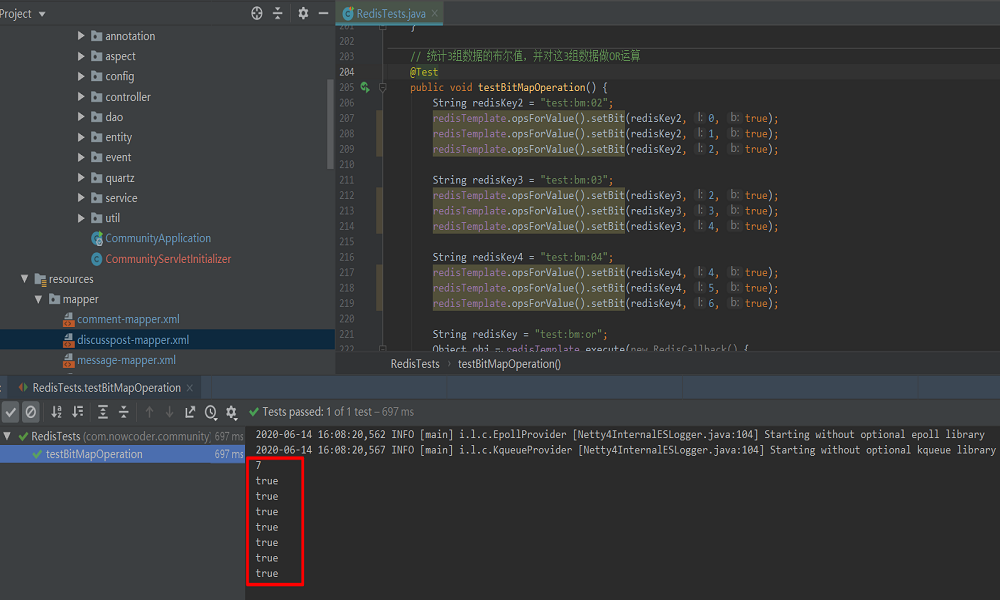Go to previous failed test
Image resolution: width=1000 pixels, height=600 pixels.
(149, 412)
